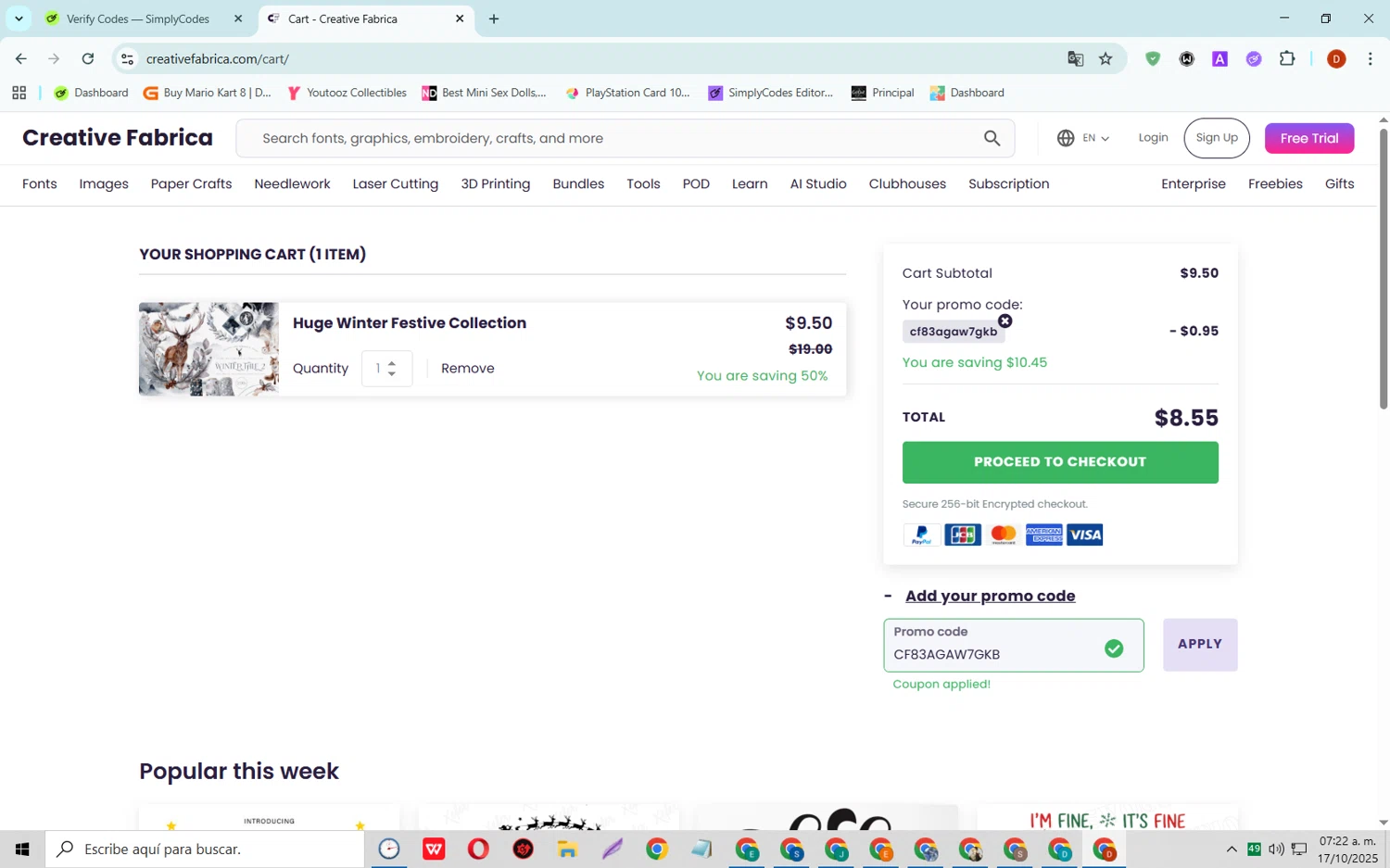
Task: Open the Images menu
Action: click(x=104, y=184)
